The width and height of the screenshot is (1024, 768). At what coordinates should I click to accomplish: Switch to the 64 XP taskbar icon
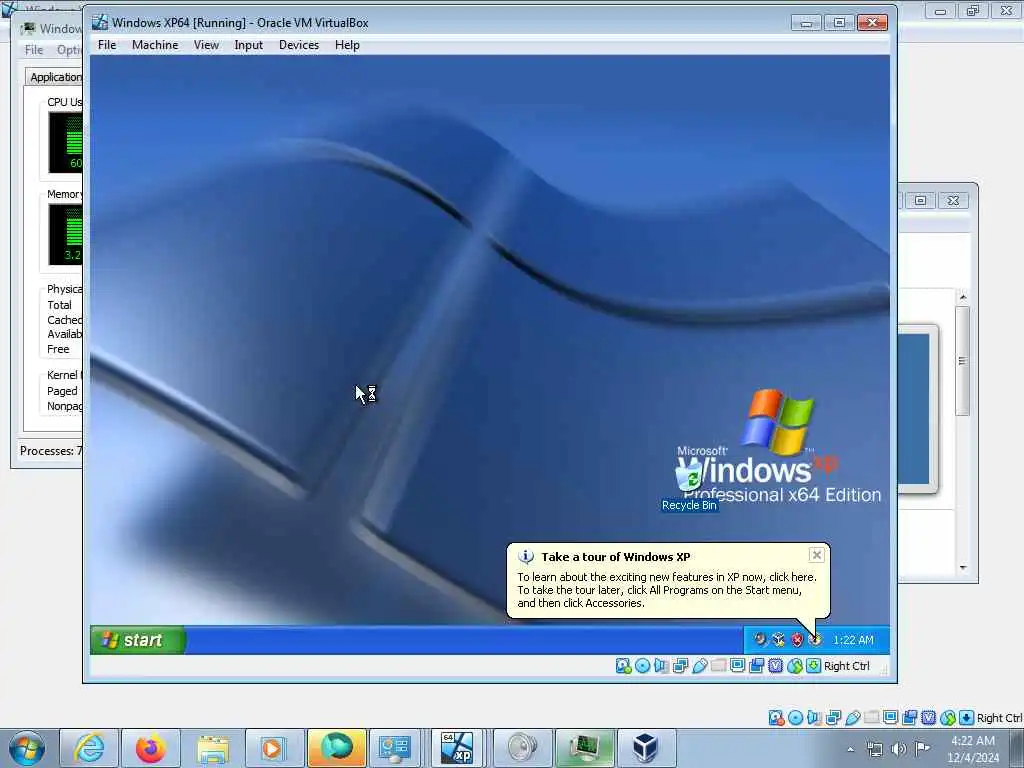pos(456,748)
